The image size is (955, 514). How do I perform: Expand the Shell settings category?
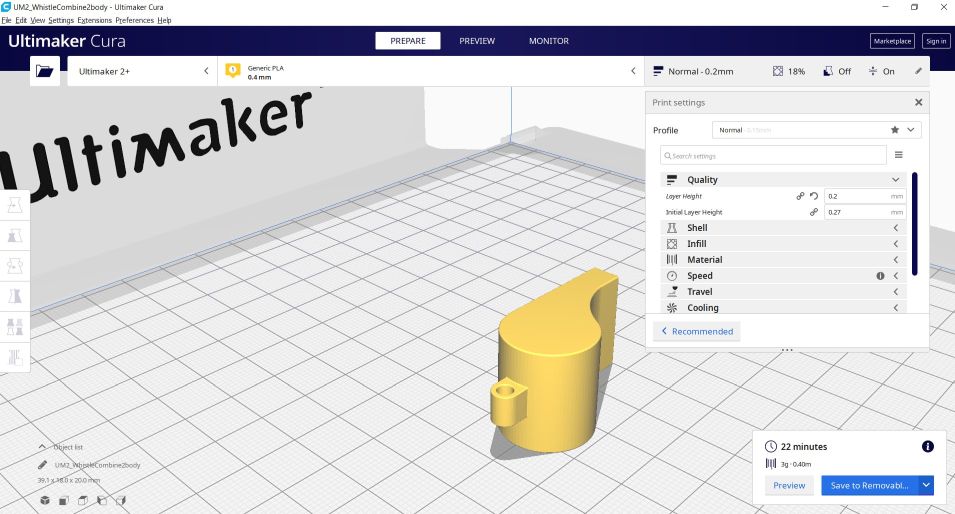point(783,228)
